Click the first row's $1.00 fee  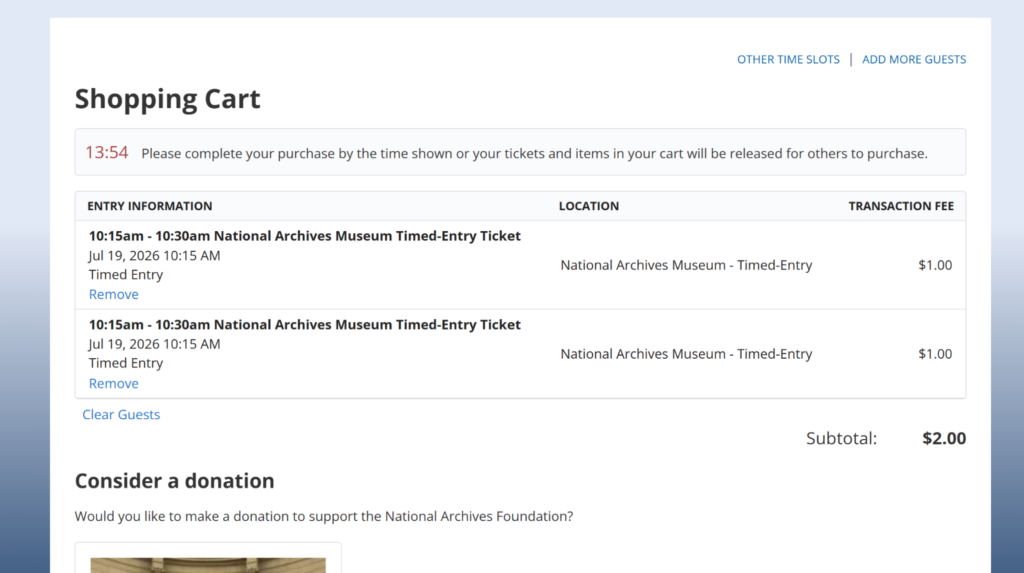pyautogui.click(x=935, y=265)
